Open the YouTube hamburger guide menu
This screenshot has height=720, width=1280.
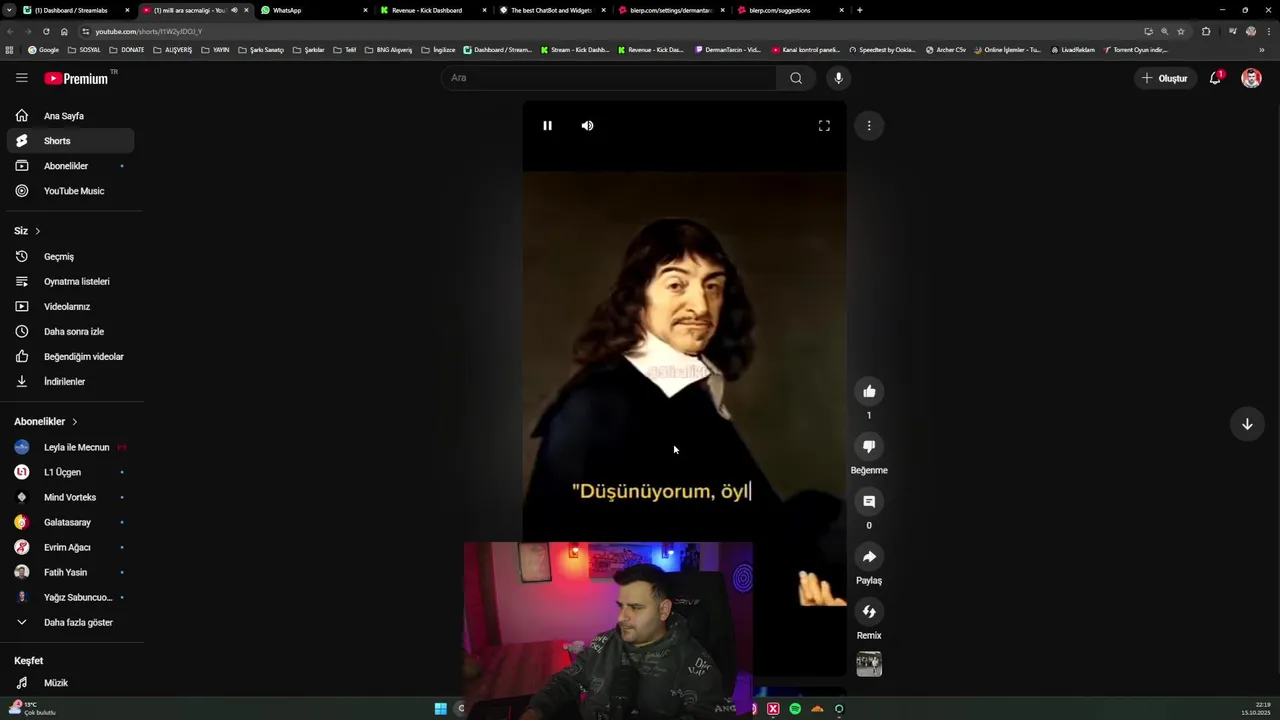pyautogui.click(x=22, y=78)
